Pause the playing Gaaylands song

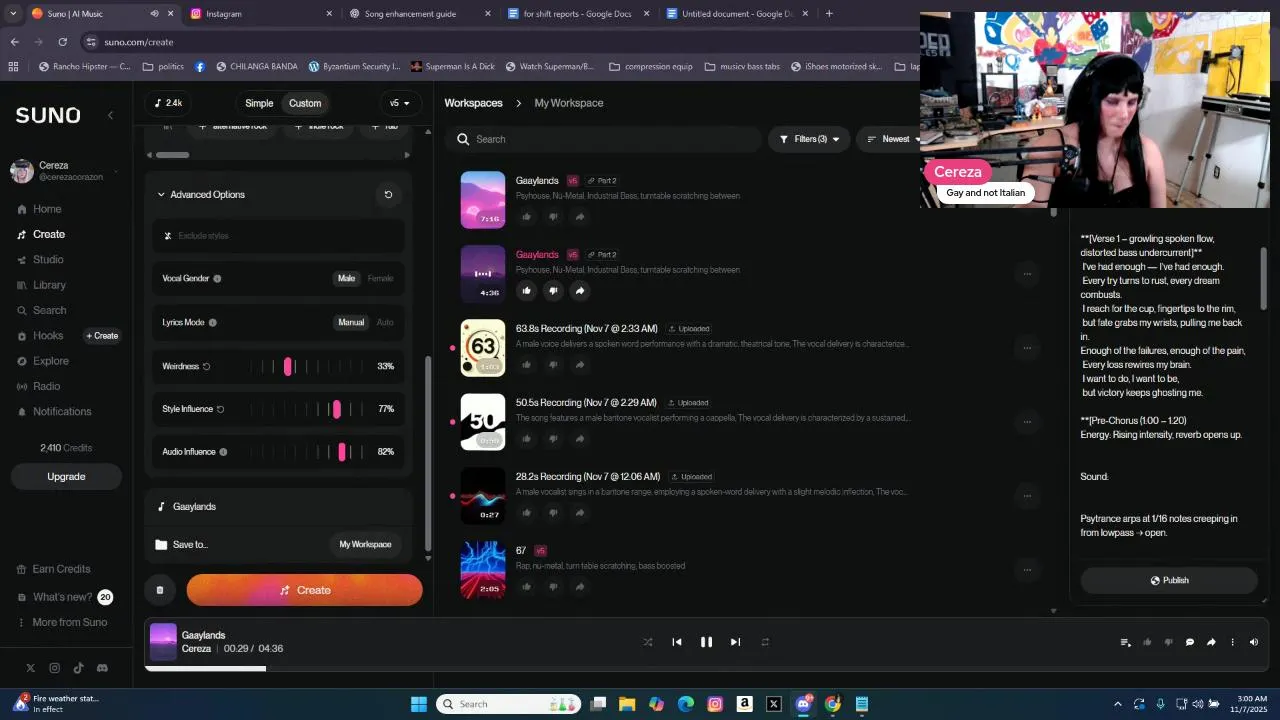(x=706, y=642)
